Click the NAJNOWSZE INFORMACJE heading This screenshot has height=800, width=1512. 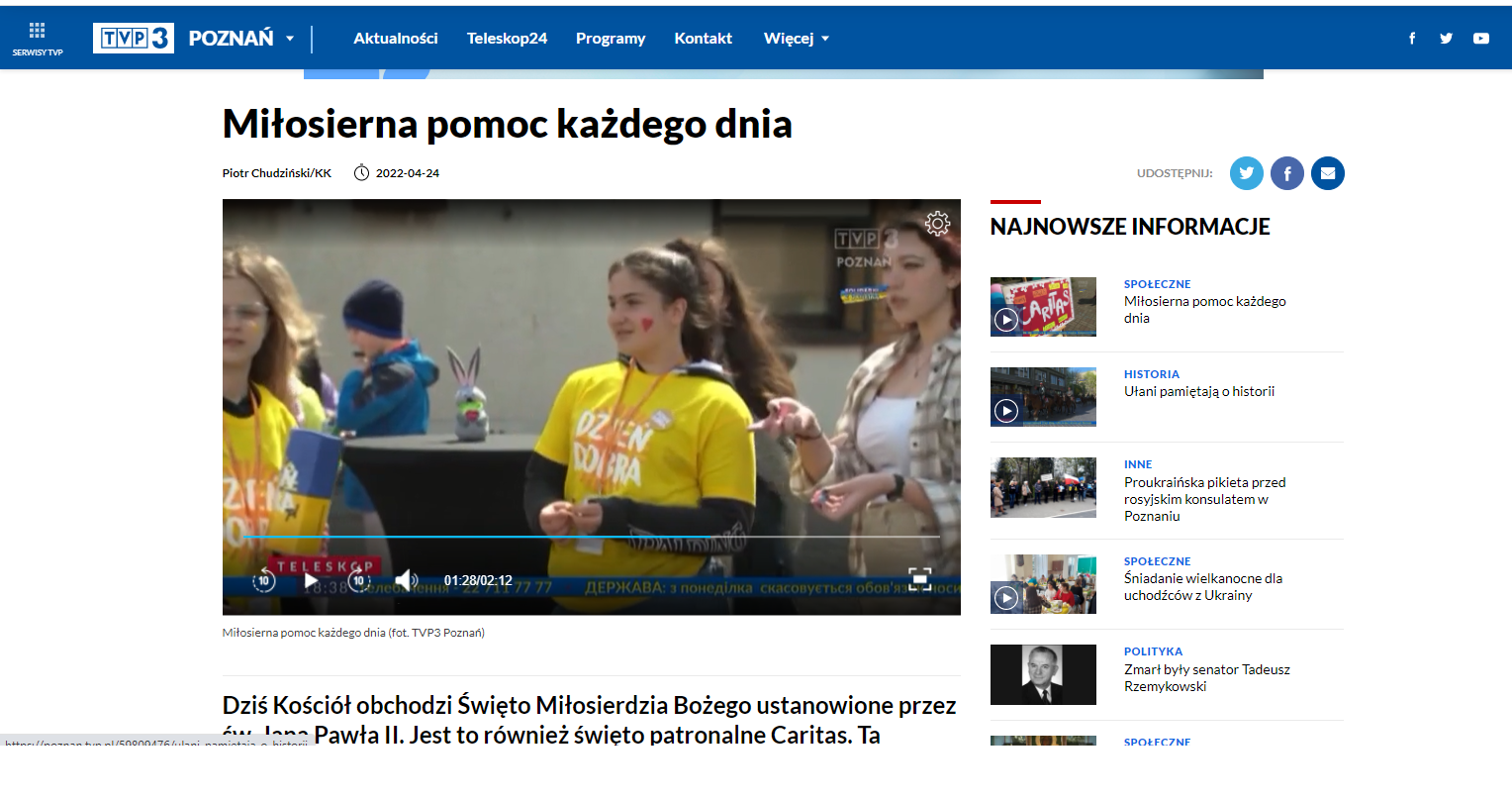[x=1130, y=227]
